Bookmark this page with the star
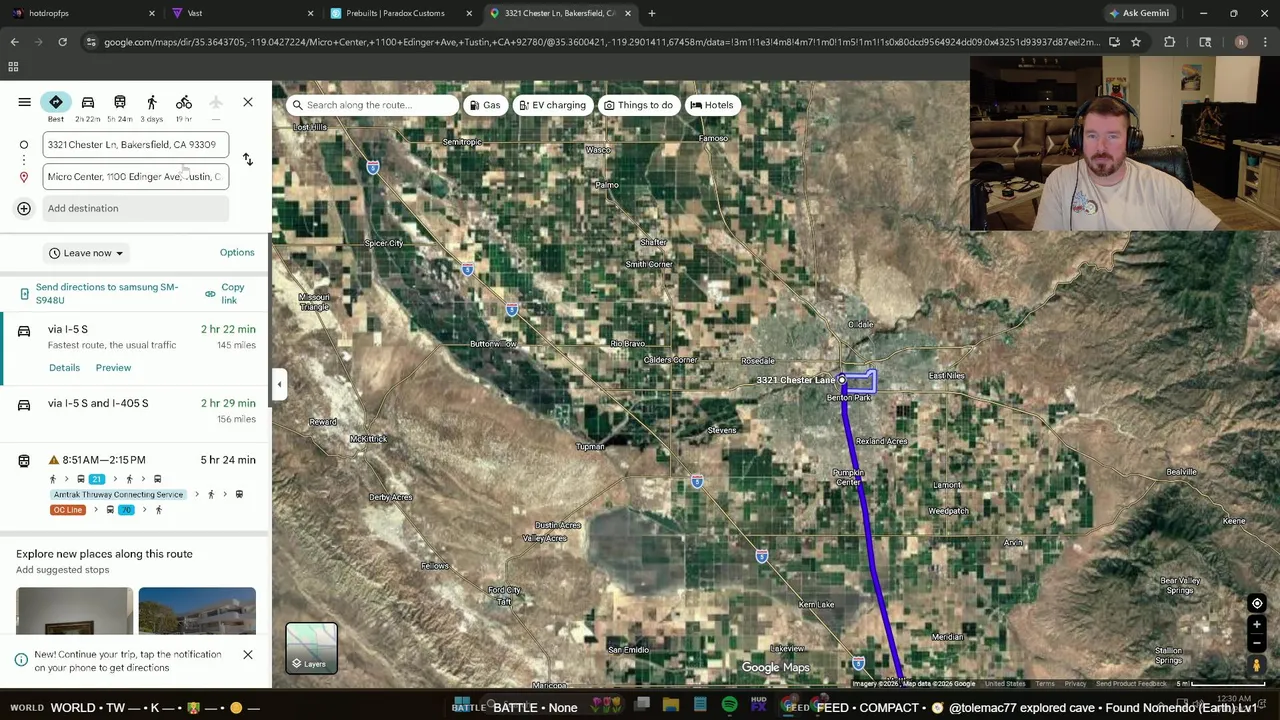The image size is (1280, 720). [x=1136, y=42]
